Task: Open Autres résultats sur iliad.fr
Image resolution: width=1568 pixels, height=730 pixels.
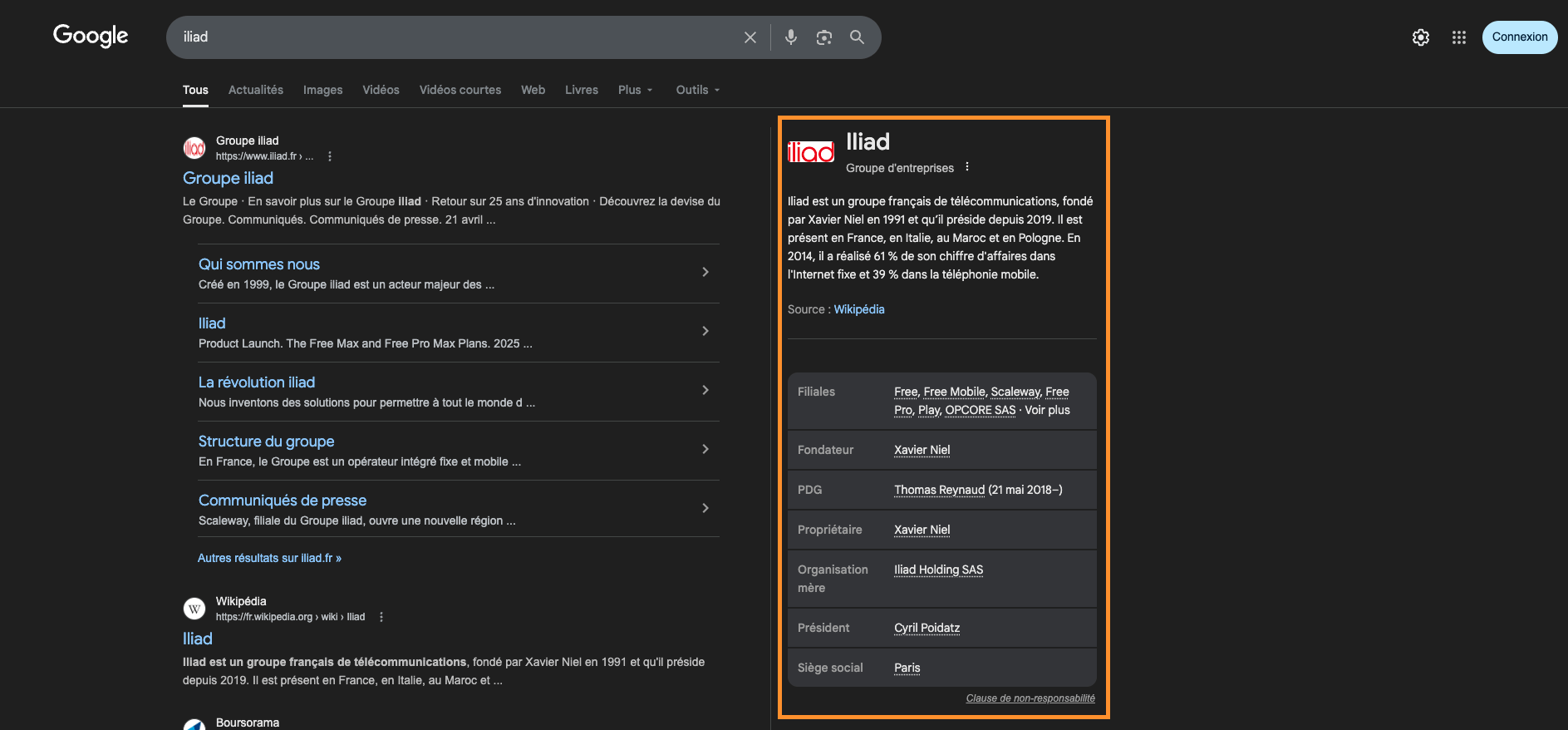Action: point(269,558)
